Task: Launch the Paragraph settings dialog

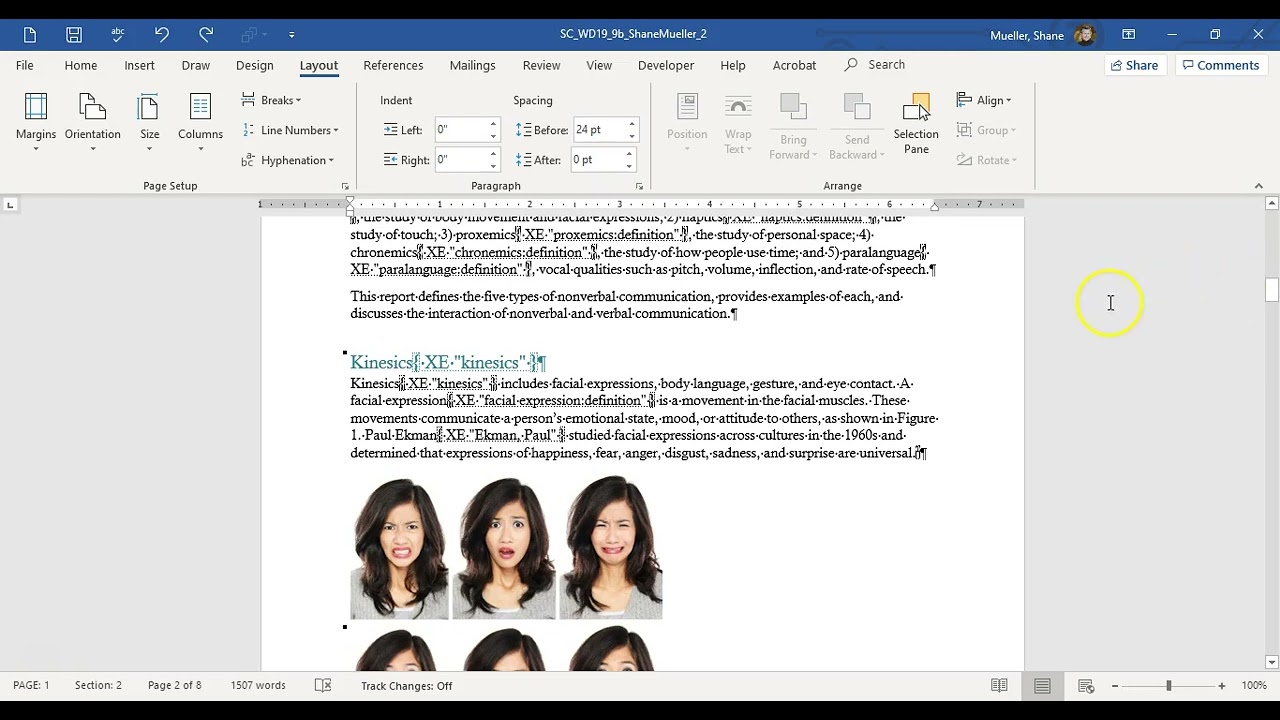Action: tap(639, 186)
